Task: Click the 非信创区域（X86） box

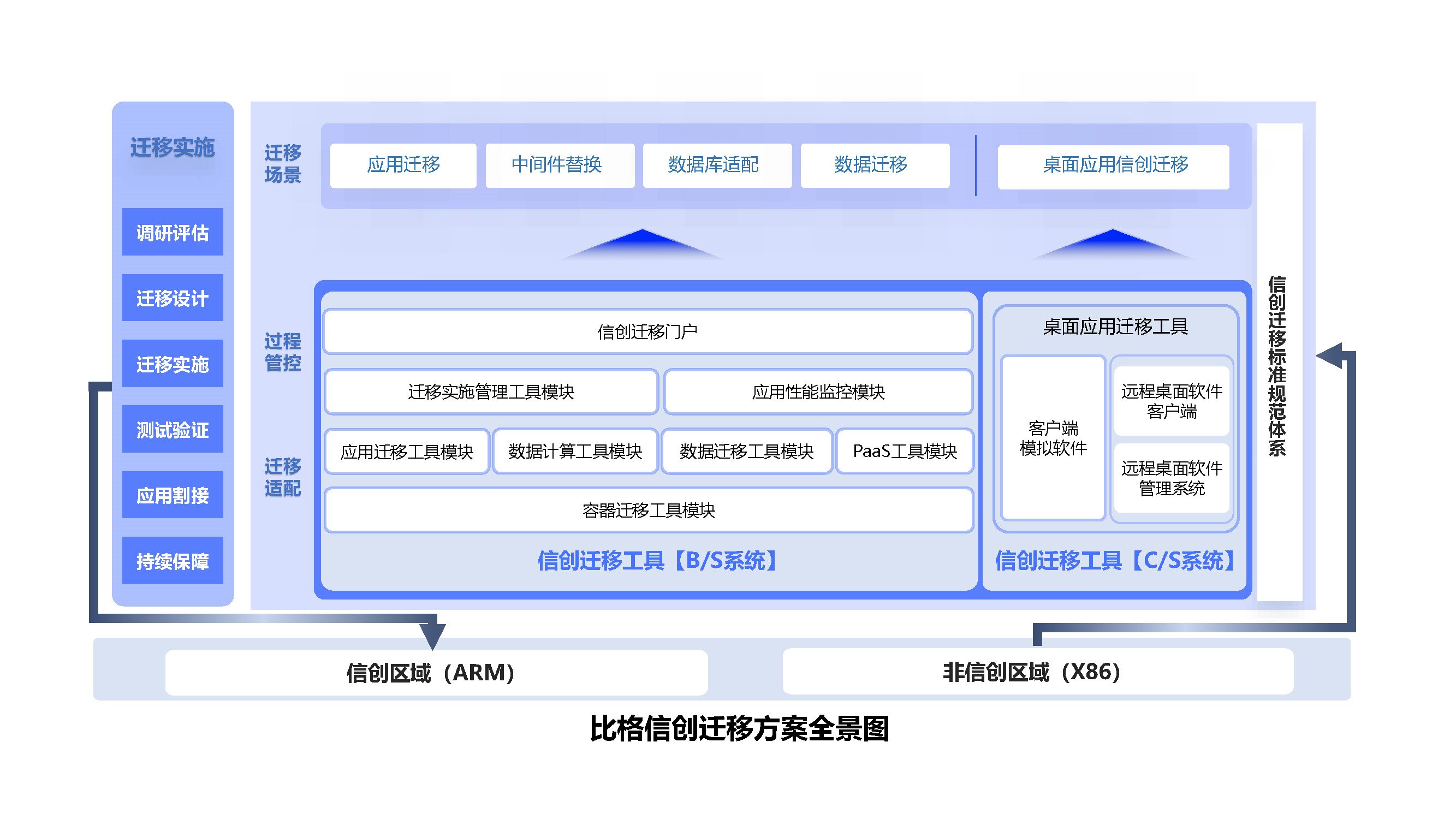Action: (1038, 672)
